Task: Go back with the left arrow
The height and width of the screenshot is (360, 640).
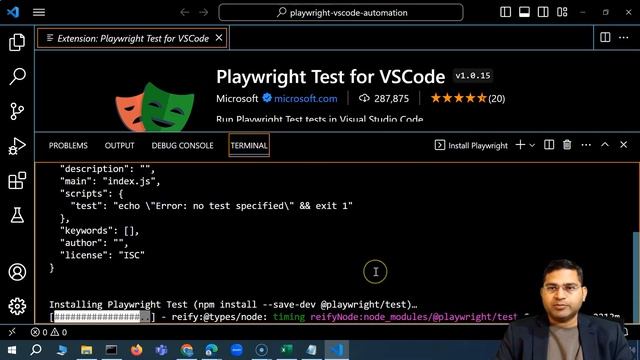Action: point(184,13)
